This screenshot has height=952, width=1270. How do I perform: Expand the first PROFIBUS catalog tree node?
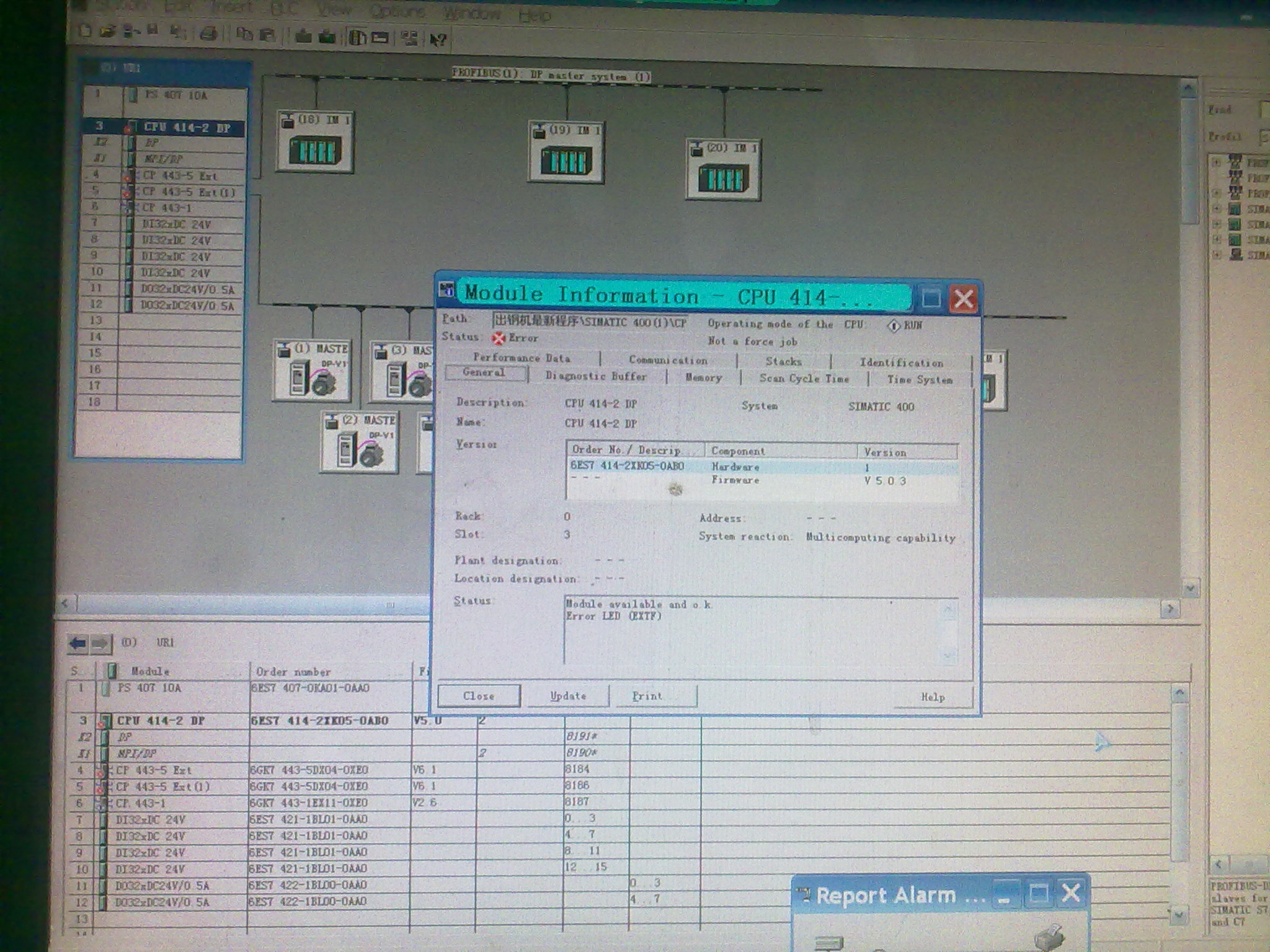(x=1216, y=162)
